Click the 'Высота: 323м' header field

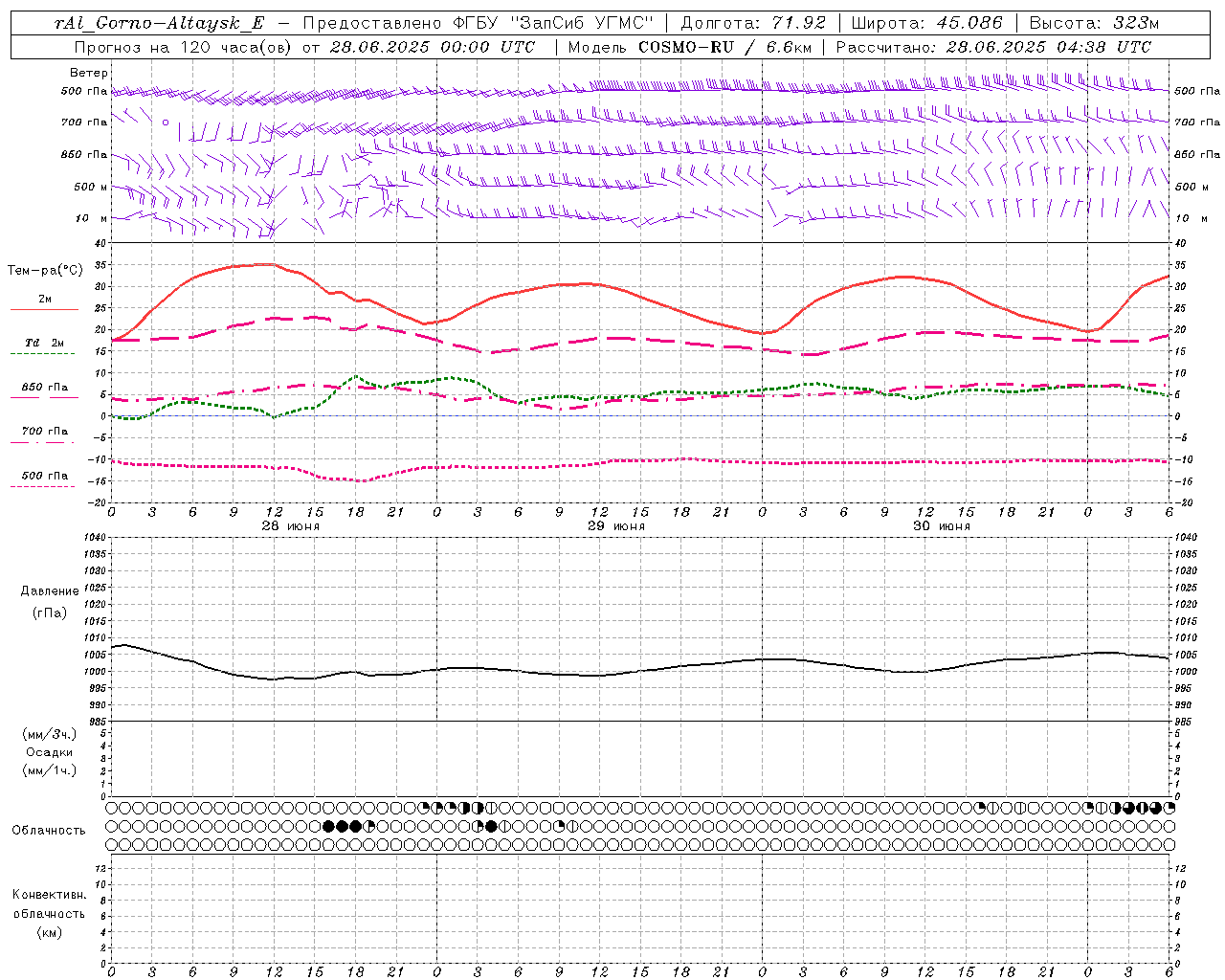point(1094,23)
